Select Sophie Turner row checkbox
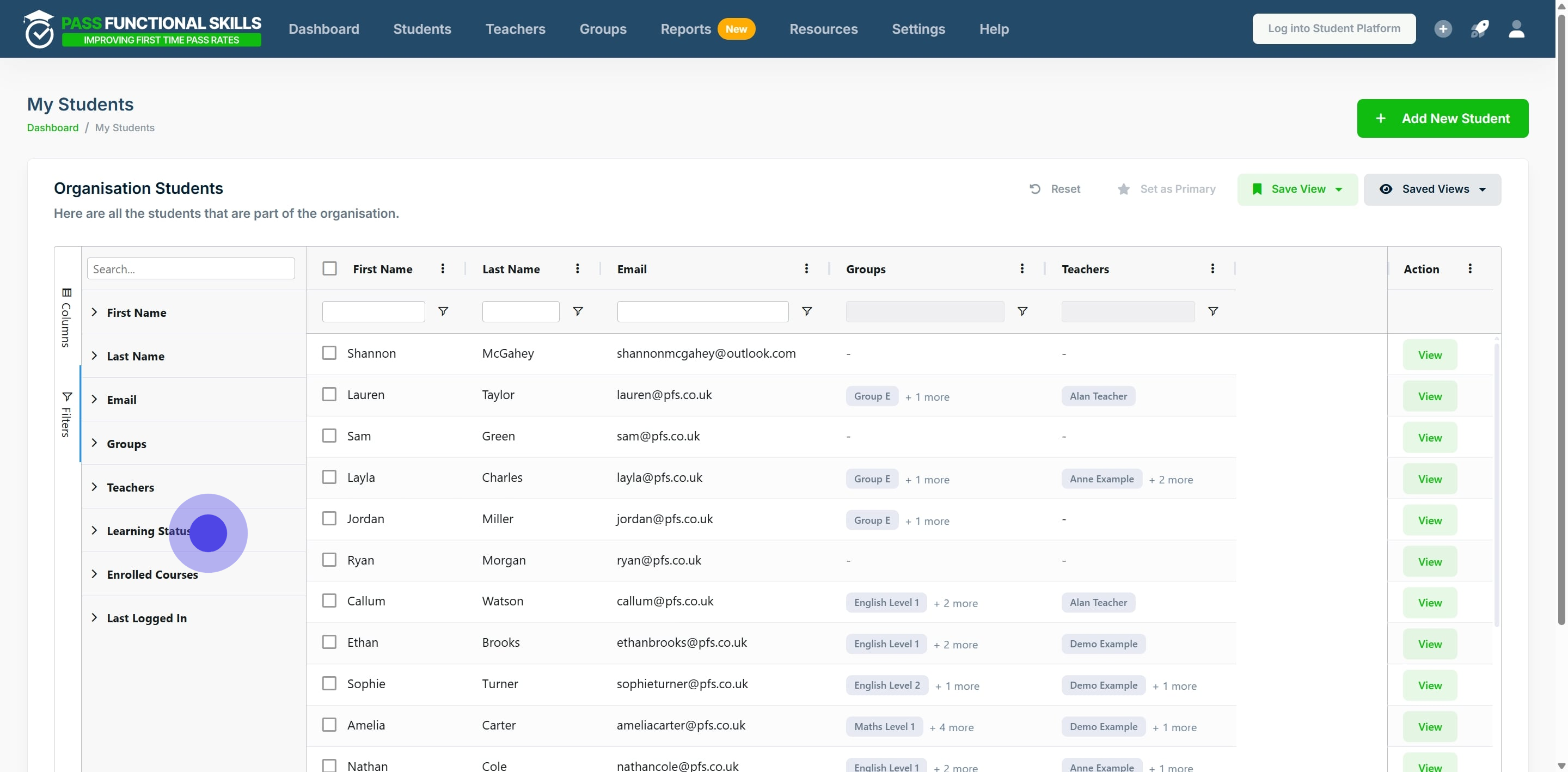The height and width of the screenshot is (772, 1568). click(x=329, y=683)
